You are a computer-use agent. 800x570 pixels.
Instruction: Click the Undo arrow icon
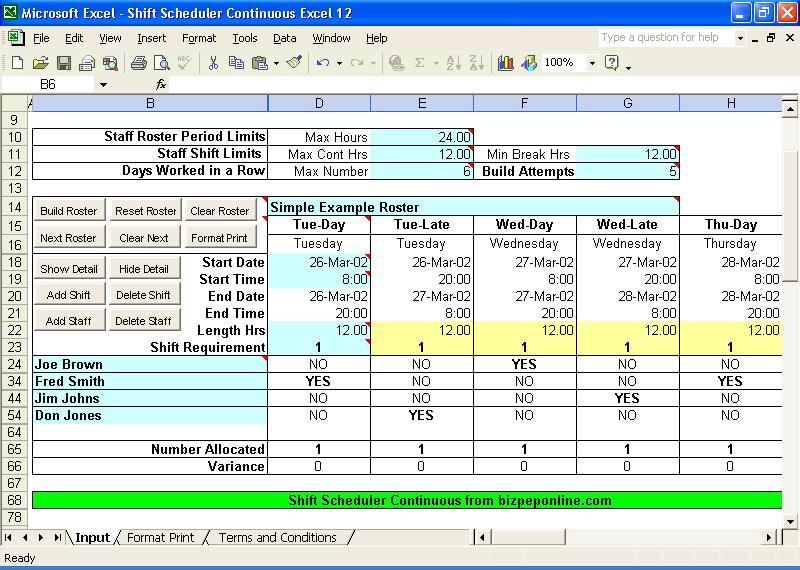[322, 63]
